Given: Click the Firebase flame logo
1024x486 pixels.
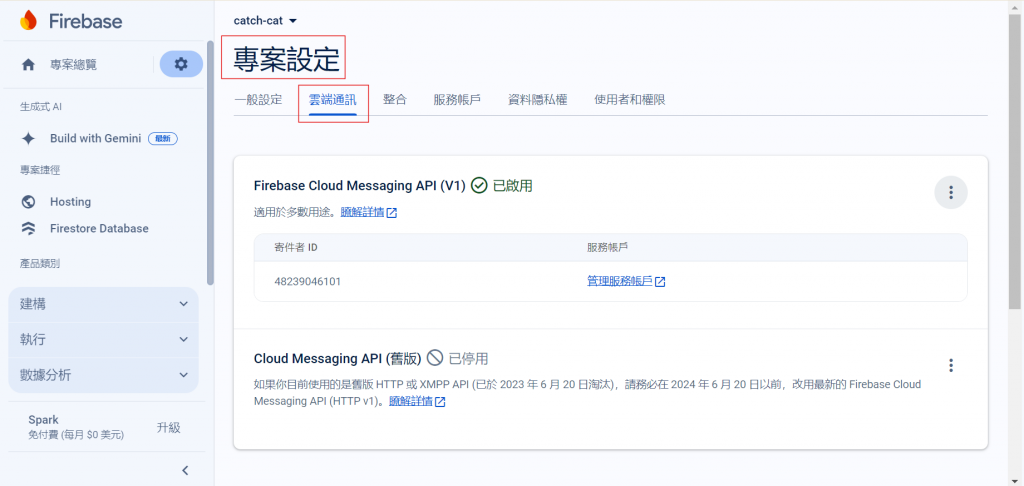Looking at the screenshot, I should [x=29, y=21].
